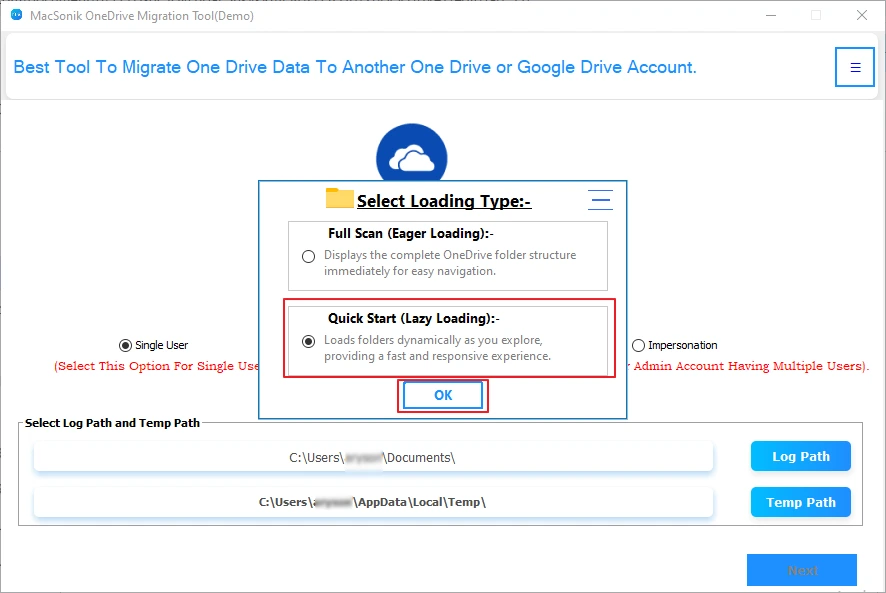The image size is (886, 593).
Task: Click the yellow folder icon in the dialog
Action: pyautogui.click(x=340, y=198)
